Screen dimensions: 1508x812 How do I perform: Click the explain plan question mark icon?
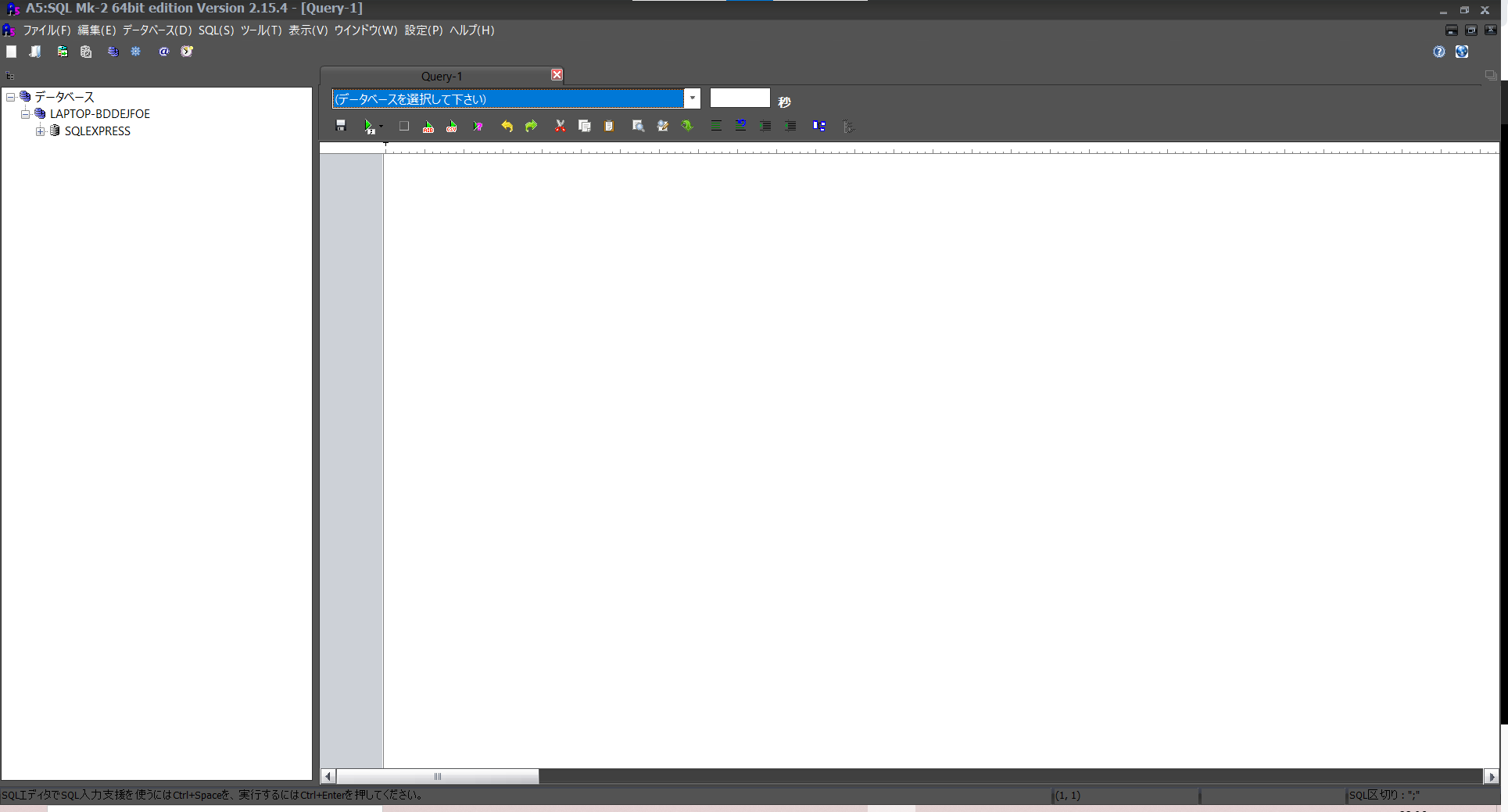[478, 126]
